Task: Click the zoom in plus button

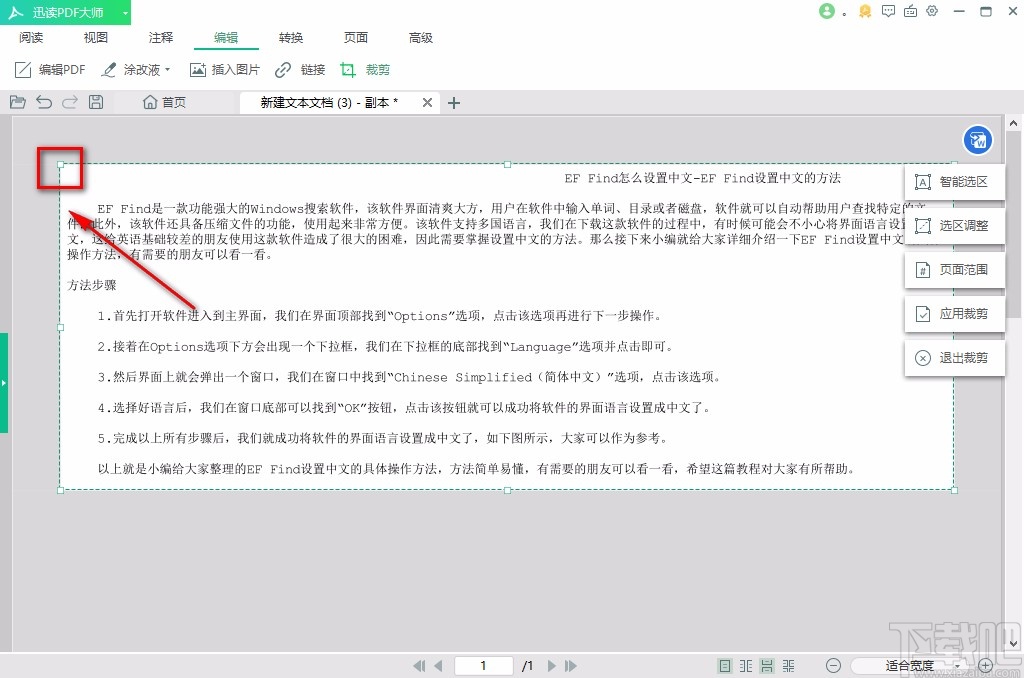Action: coord(985,666)
